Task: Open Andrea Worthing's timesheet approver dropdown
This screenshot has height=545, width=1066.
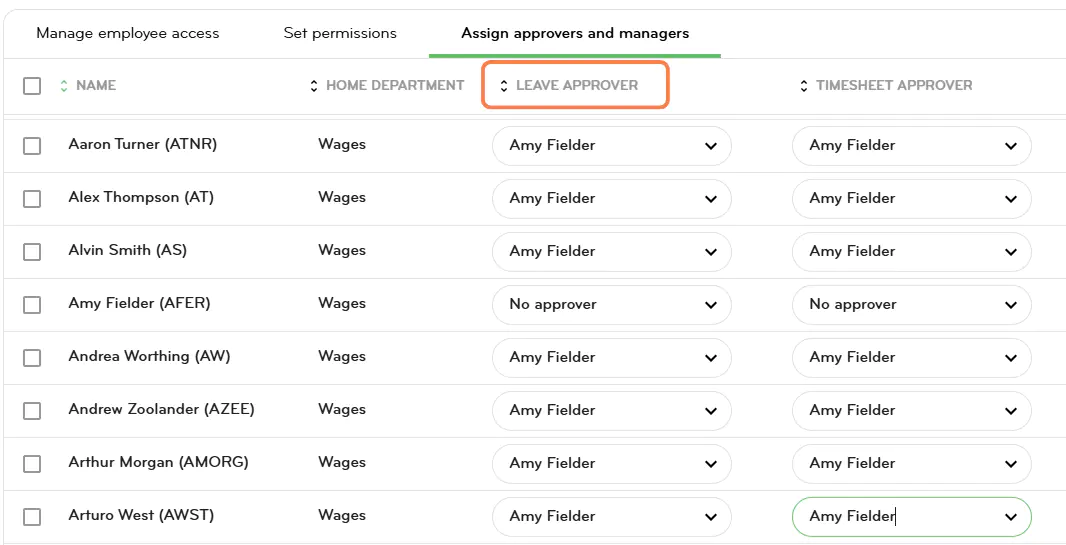Action: coord(912,357)
